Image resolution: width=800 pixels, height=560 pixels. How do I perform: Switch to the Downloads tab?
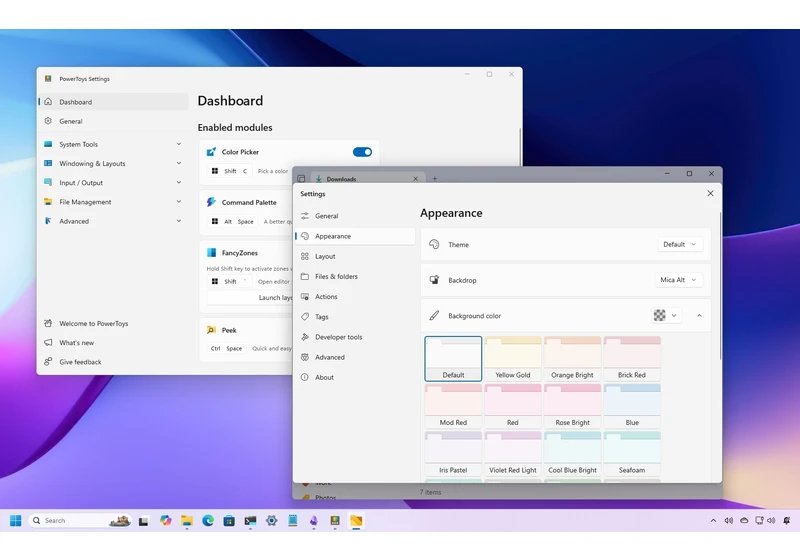pyautogui.click(x=366, y=179)
